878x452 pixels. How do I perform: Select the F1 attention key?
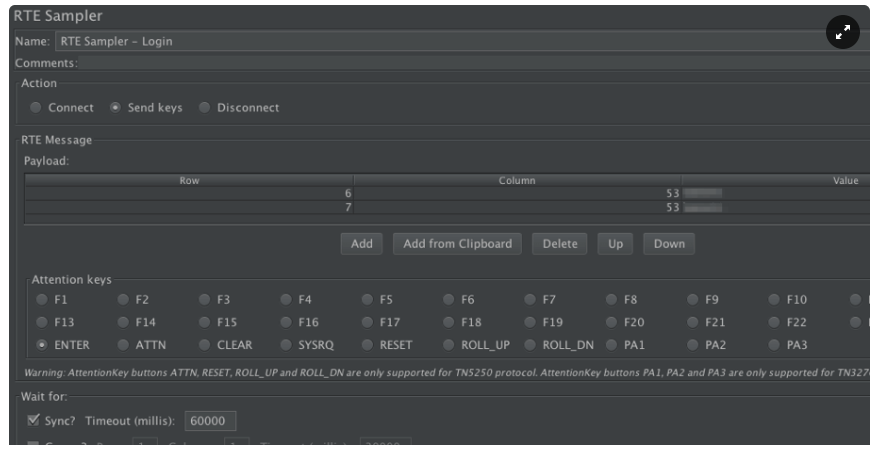click(x=41, y=299)
